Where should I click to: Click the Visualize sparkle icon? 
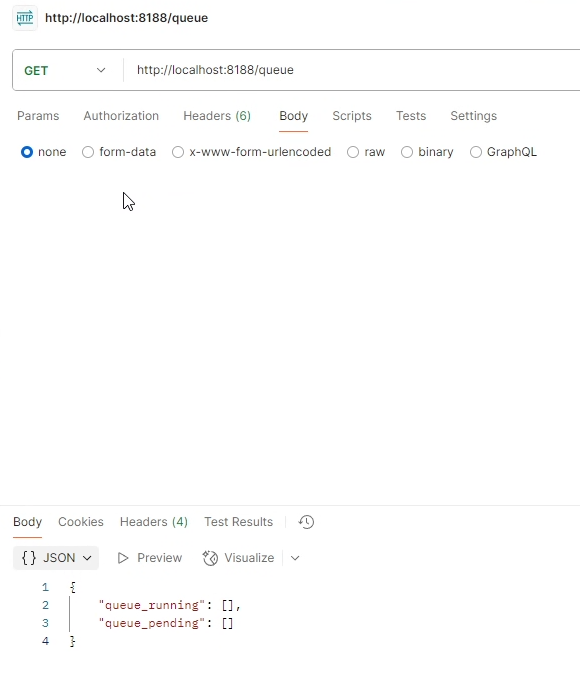[210, 558]
